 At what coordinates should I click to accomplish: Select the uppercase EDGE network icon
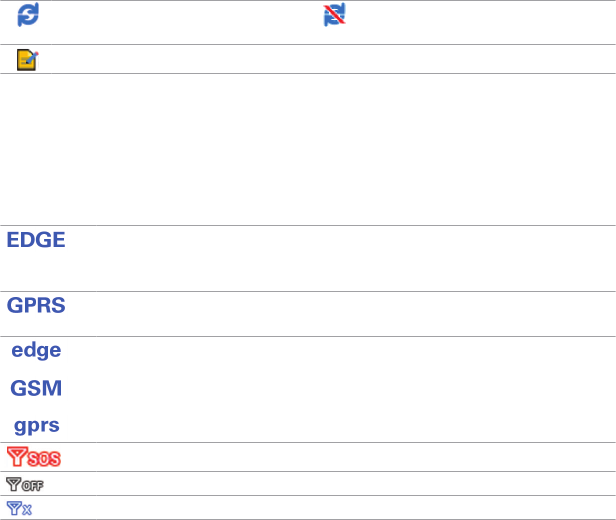36,241
